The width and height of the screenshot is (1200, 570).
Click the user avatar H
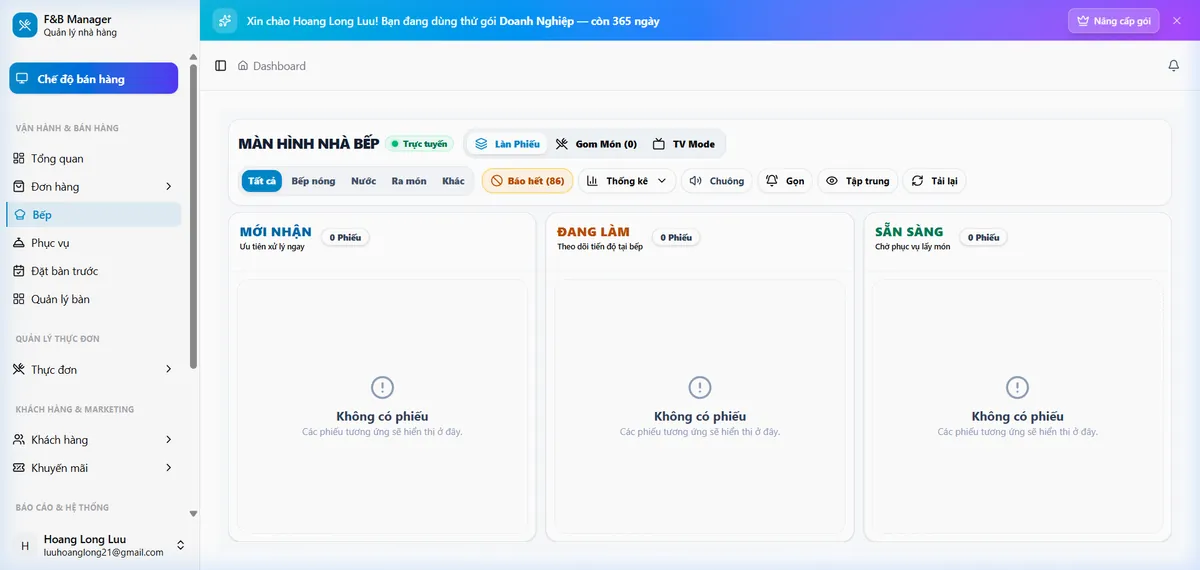click(x=24, y=545)
